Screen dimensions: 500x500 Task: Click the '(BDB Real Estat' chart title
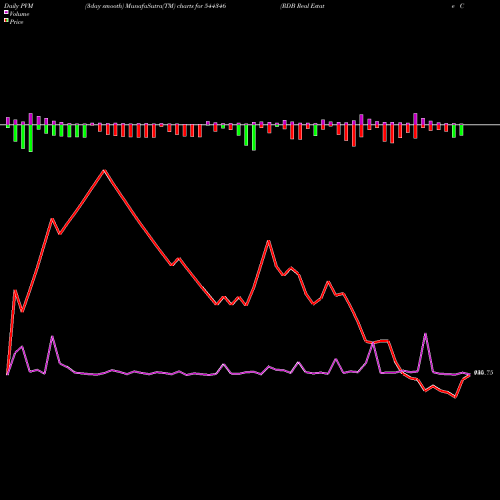(302, 6)
